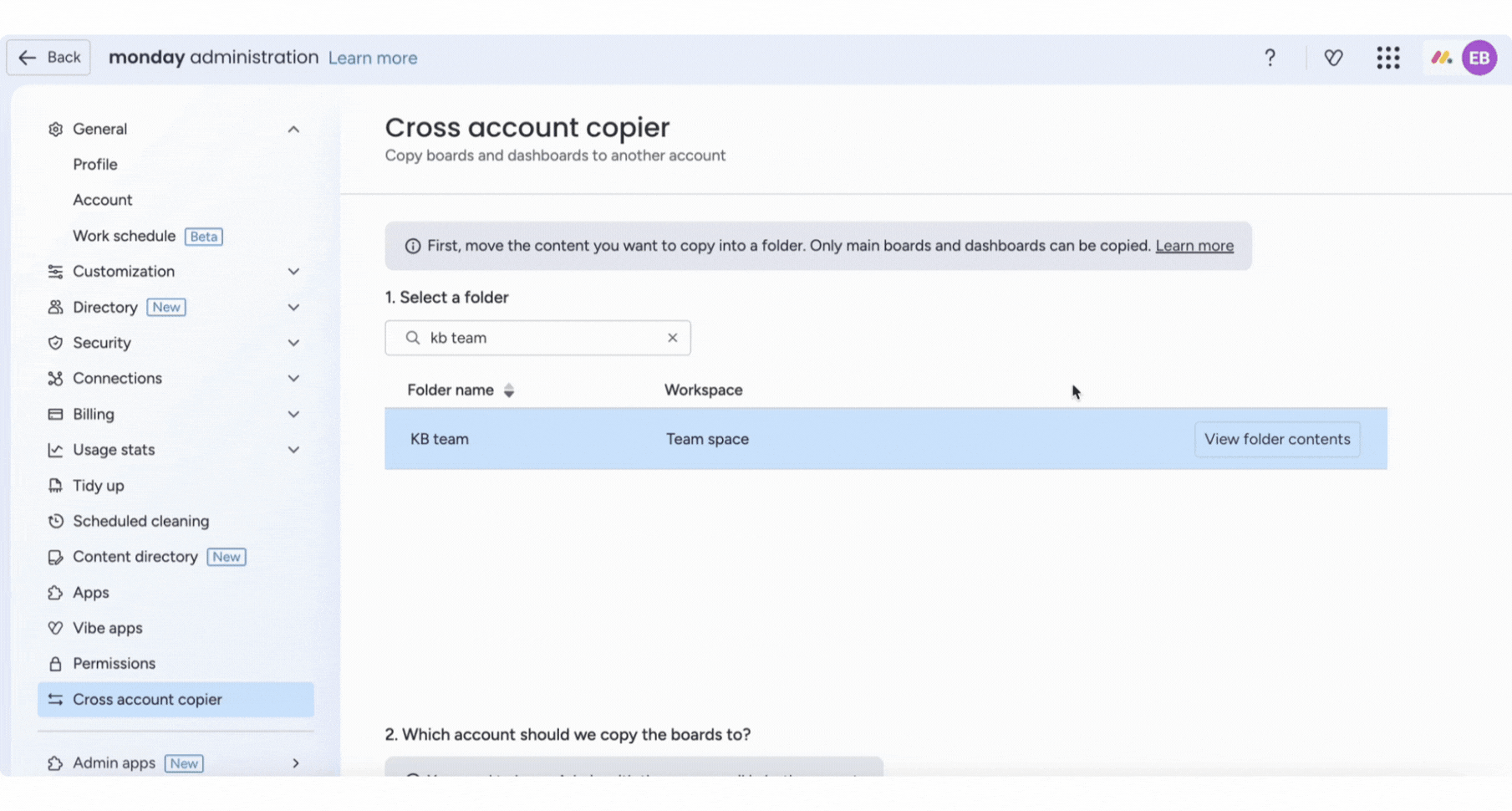Expand the Connections section chevron
Viewport: 1512px width, 811px height.
293,379
